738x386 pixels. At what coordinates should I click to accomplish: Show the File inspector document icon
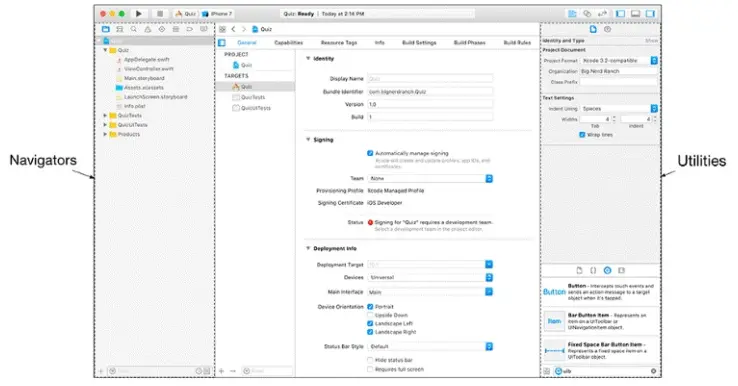click(x=593, y=29)
